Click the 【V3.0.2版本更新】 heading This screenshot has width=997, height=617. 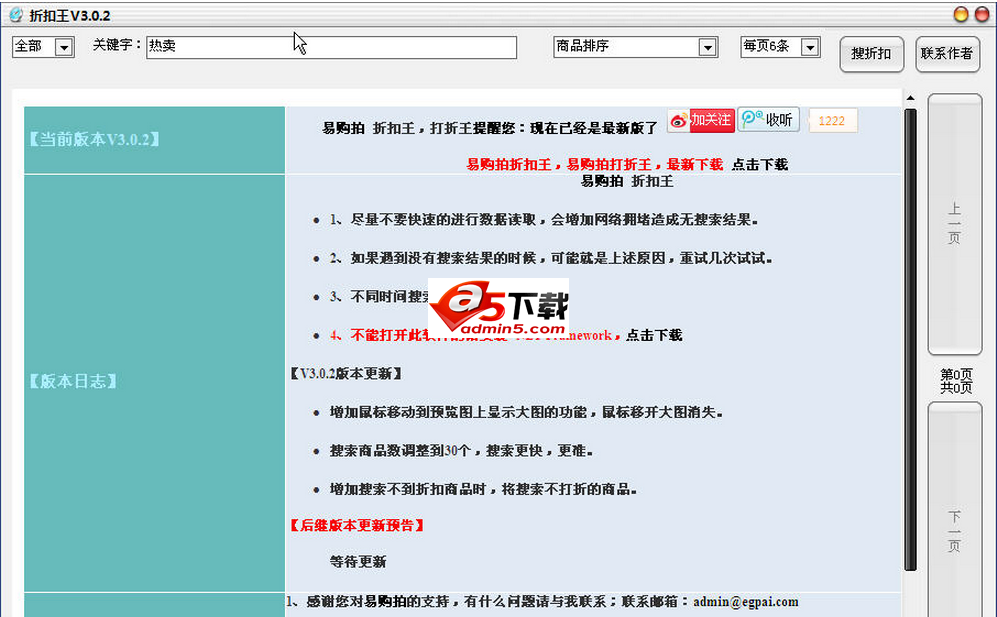click(346, 373)
